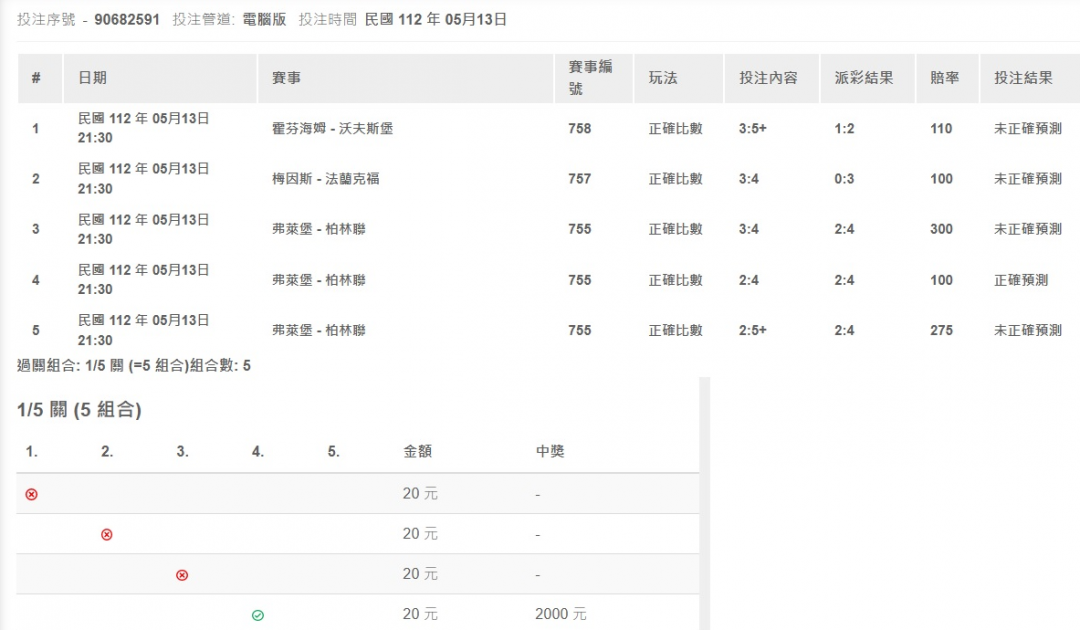Click match number 757

580,179
